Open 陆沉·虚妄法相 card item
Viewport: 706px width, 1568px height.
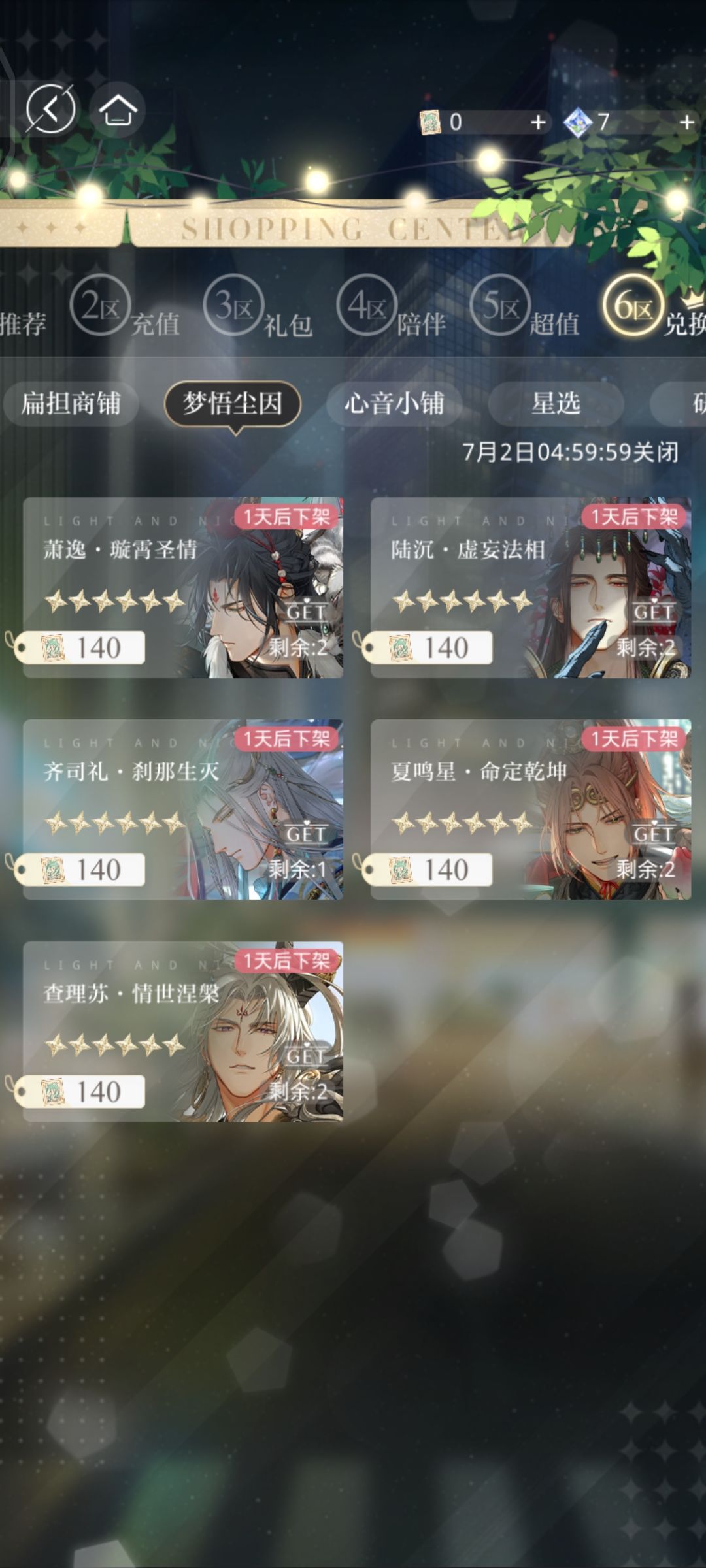pyautogui.click(x=531, y=587)
